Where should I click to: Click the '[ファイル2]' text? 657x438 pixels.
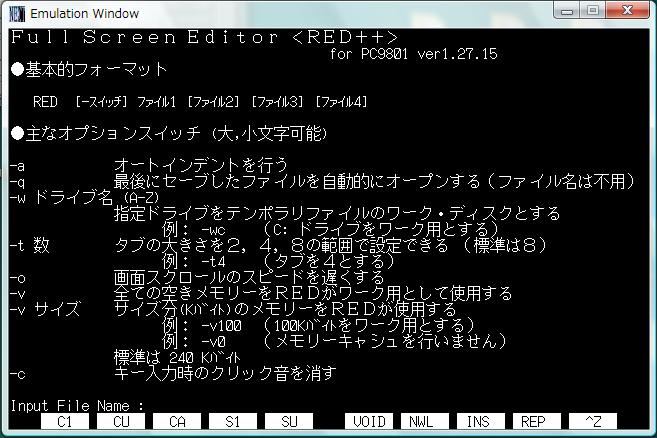(213, 102)
